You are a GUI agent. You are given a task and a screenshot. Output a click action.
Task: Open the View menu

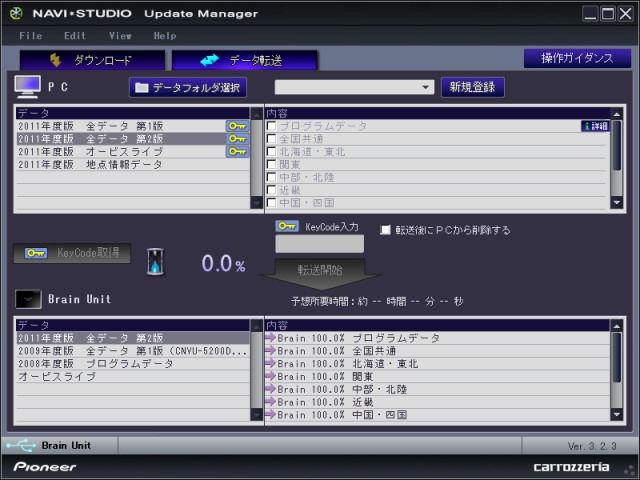point(120,36)
